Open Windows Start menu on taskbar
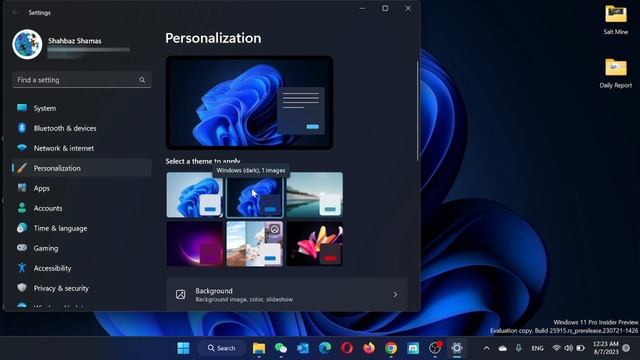This screenshot has width=640, height=360. (x=183, y=348)
